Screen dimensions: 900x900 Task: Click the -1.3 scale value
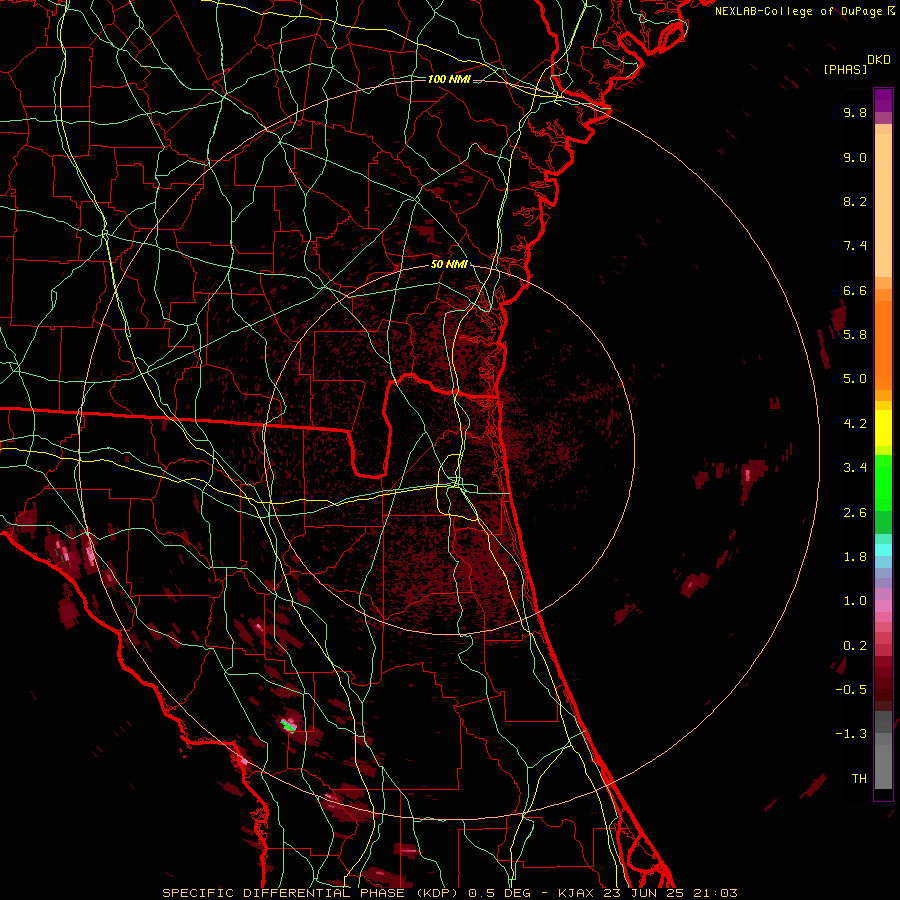851,734
